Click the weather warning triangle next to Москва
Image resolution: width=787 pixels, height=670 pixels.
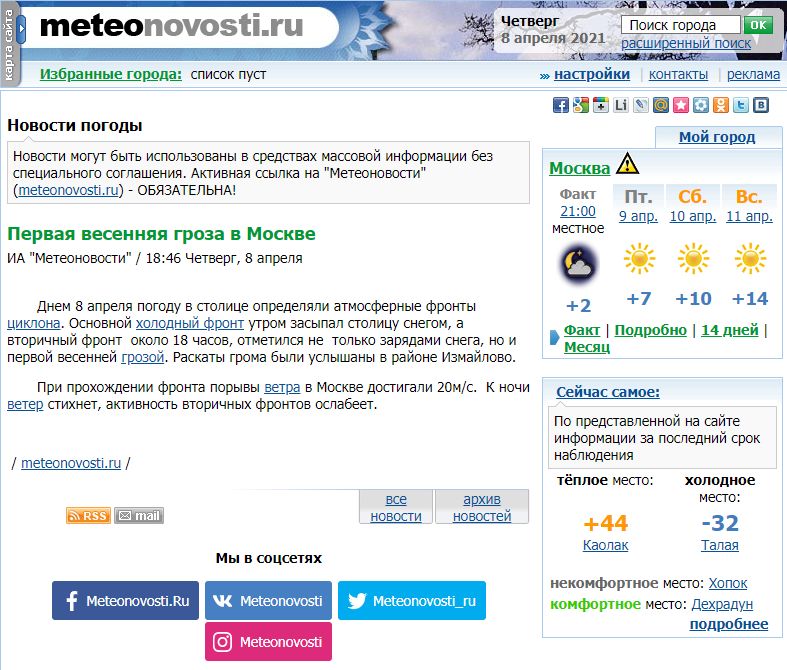627,164
